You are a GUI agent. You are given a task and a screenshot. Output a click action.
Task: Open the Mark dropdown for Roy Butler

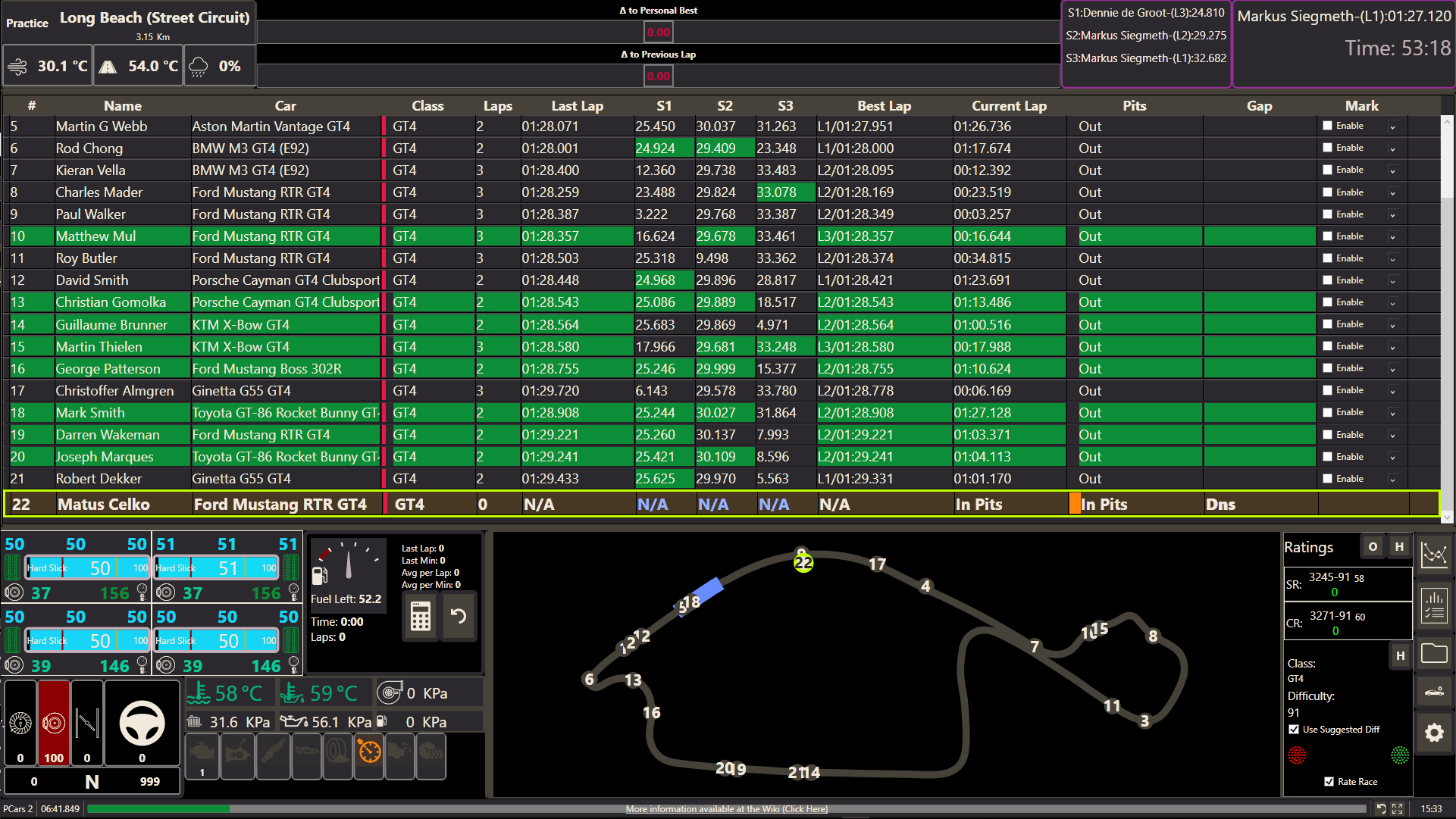click(x=1392, y=258)
